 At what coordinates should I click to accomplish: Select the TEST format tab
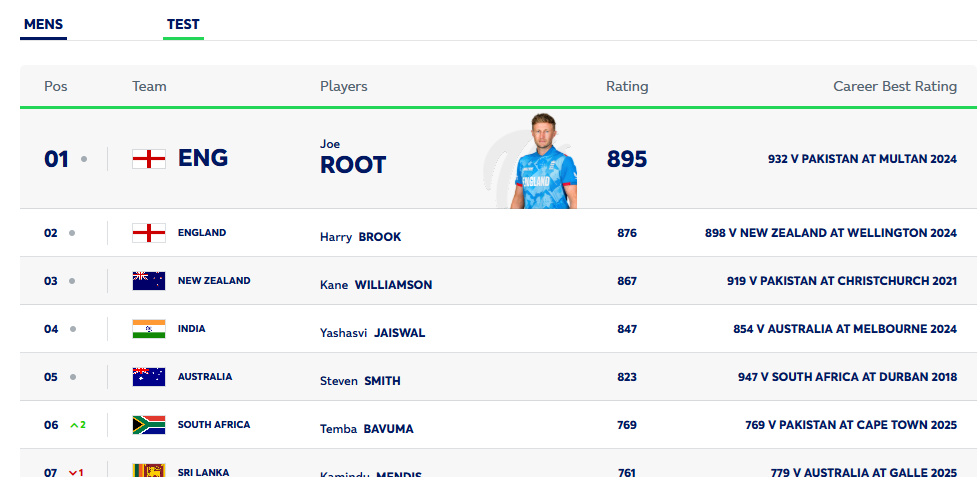point(183,24)
